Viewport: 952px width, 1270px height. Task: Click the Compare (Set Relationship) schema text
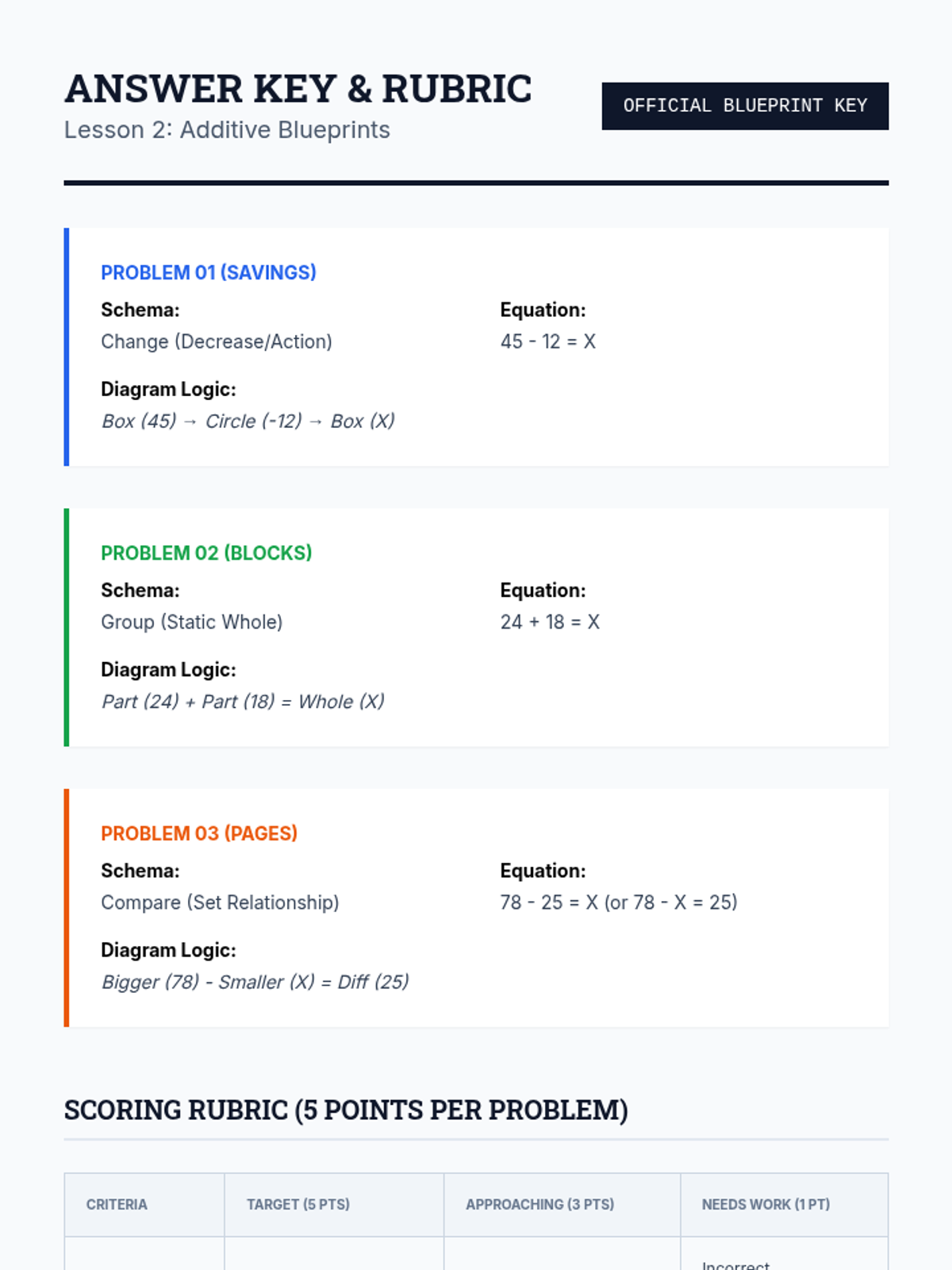(x=220, y=902)
